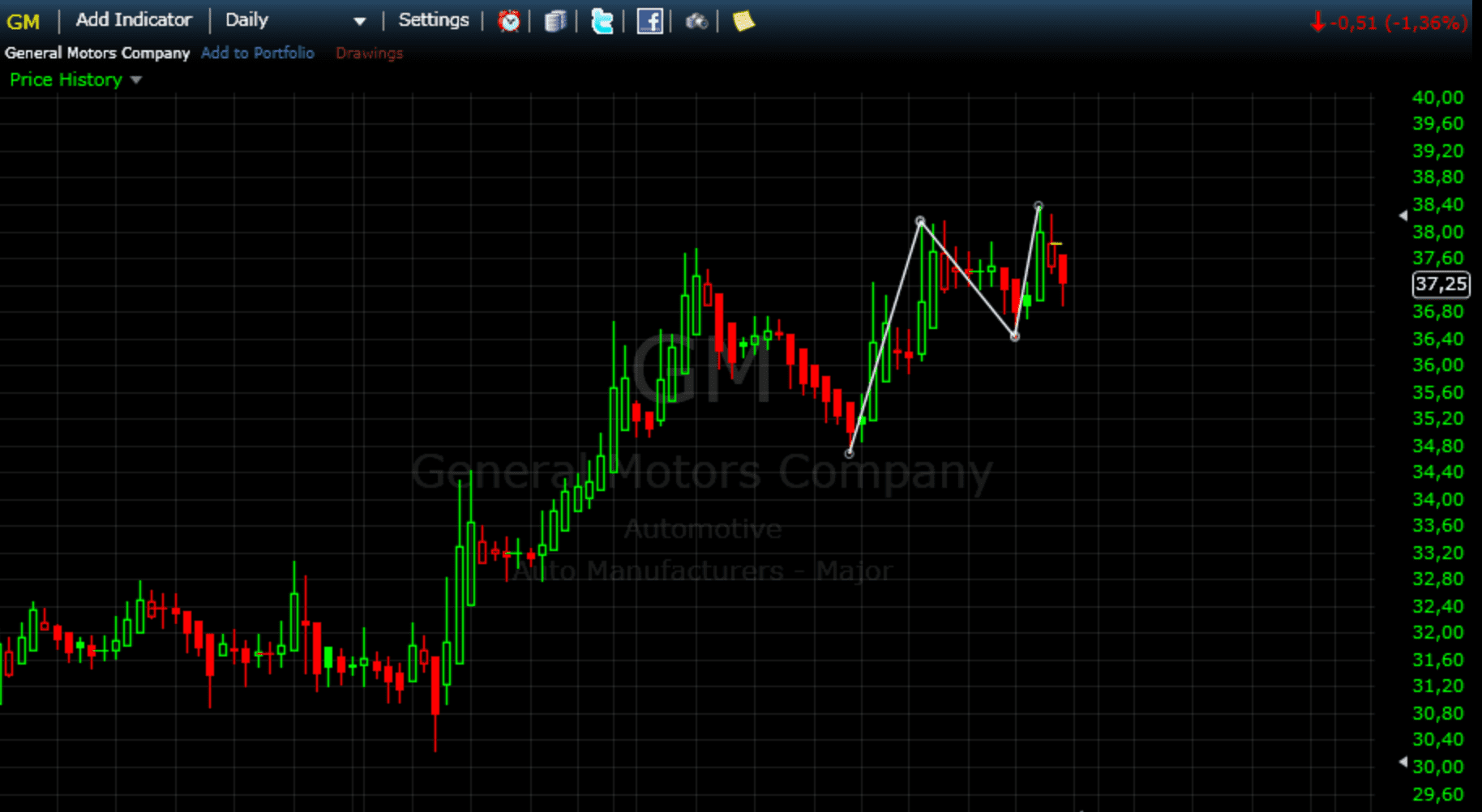Click General Motors Company name
The width and height of the screenshot is (1482, 812).
point(97,53)
